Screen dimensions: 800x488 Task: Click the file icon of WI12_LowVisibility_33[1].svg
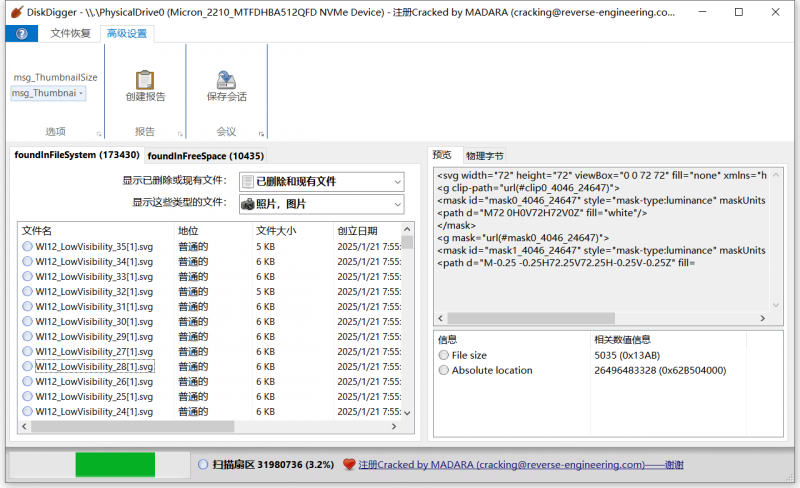(x=28, y=276)
